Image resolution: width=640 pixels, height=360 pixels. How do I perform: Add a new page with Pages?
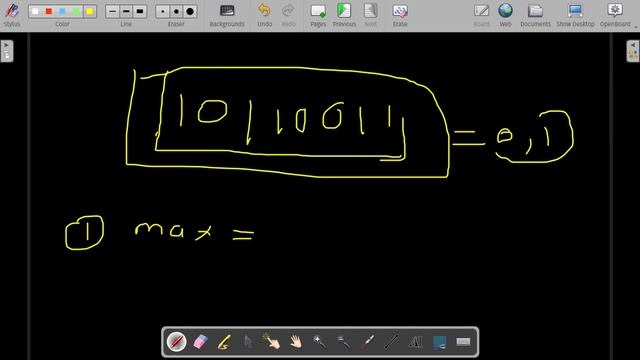point(318,16)
